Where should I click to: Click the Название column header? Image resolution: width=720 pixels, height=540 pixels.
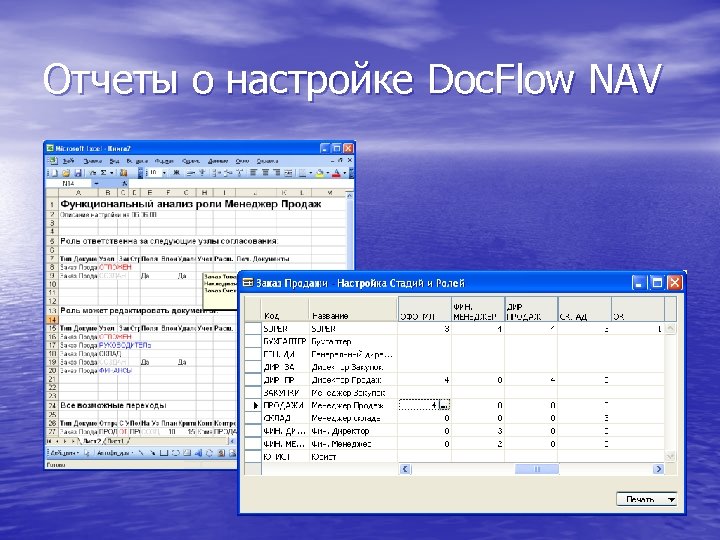tap(353, 309)
